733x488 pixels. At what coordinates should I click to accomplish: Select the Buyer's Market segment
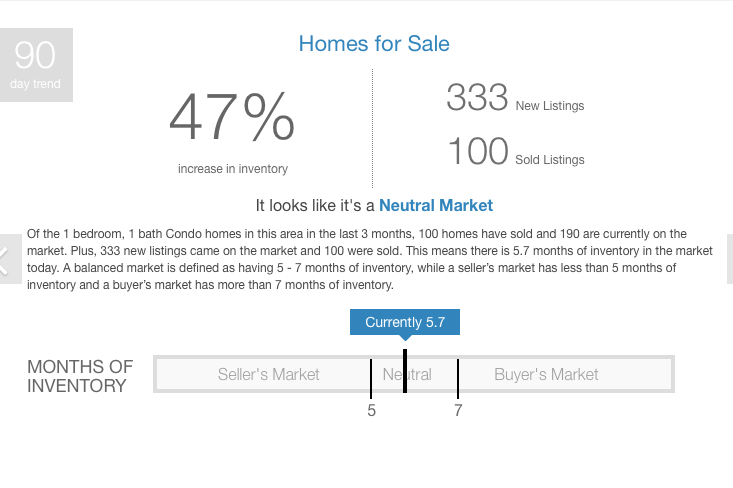(546, 374)
